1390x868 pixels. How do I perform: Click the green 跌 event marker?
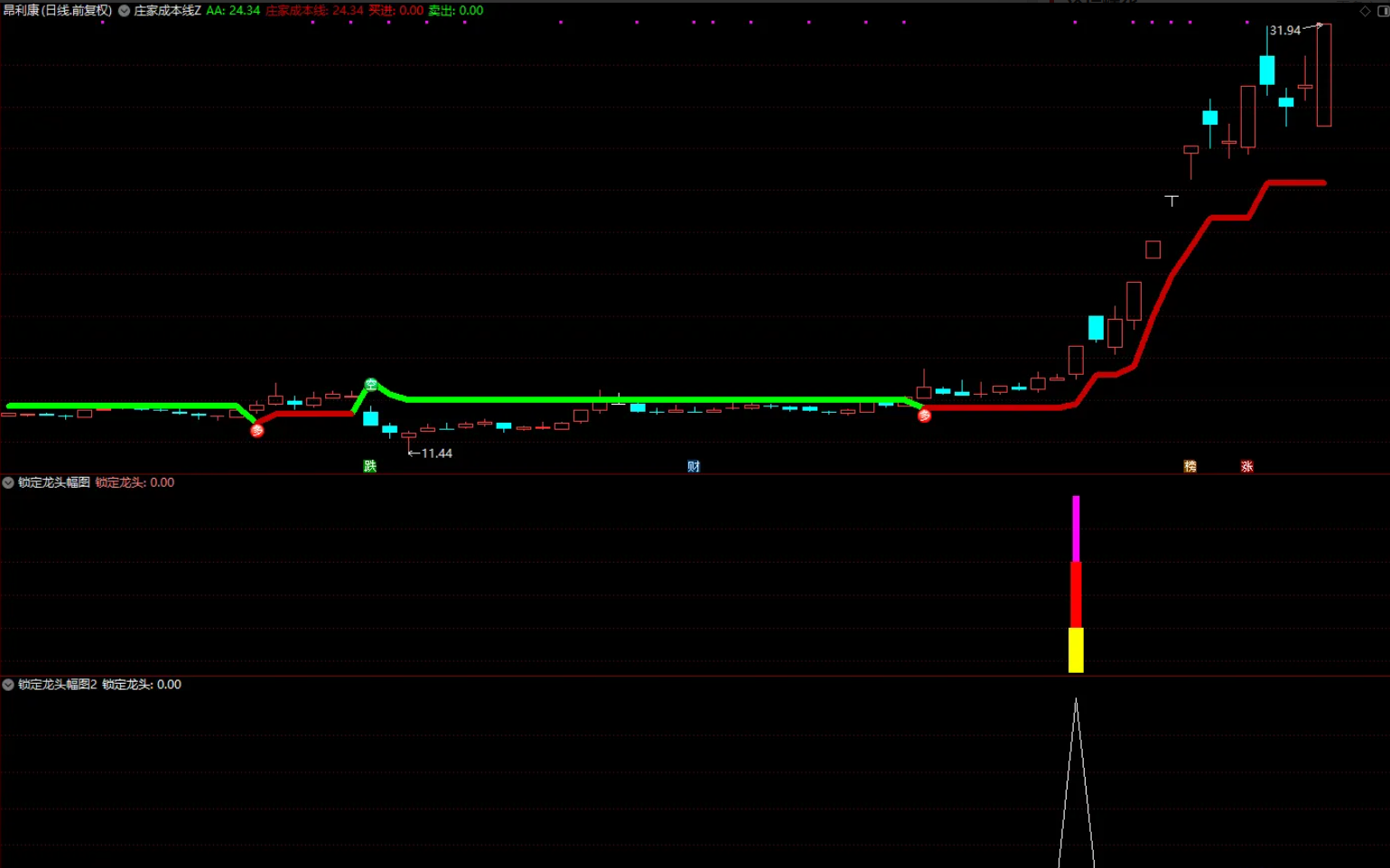coord(369,466)
